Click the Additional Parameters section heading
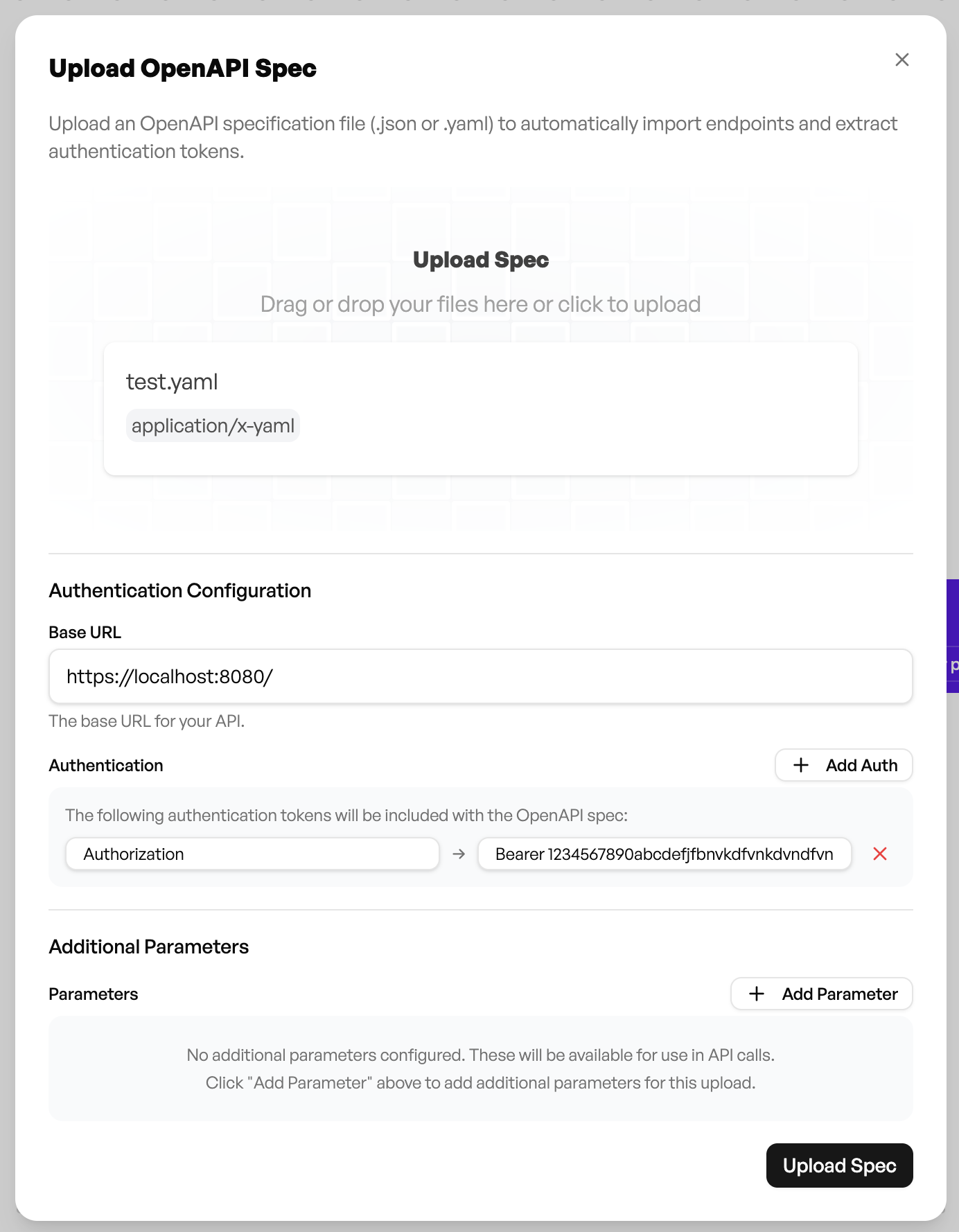The image size is (959, 1232). 148,947
